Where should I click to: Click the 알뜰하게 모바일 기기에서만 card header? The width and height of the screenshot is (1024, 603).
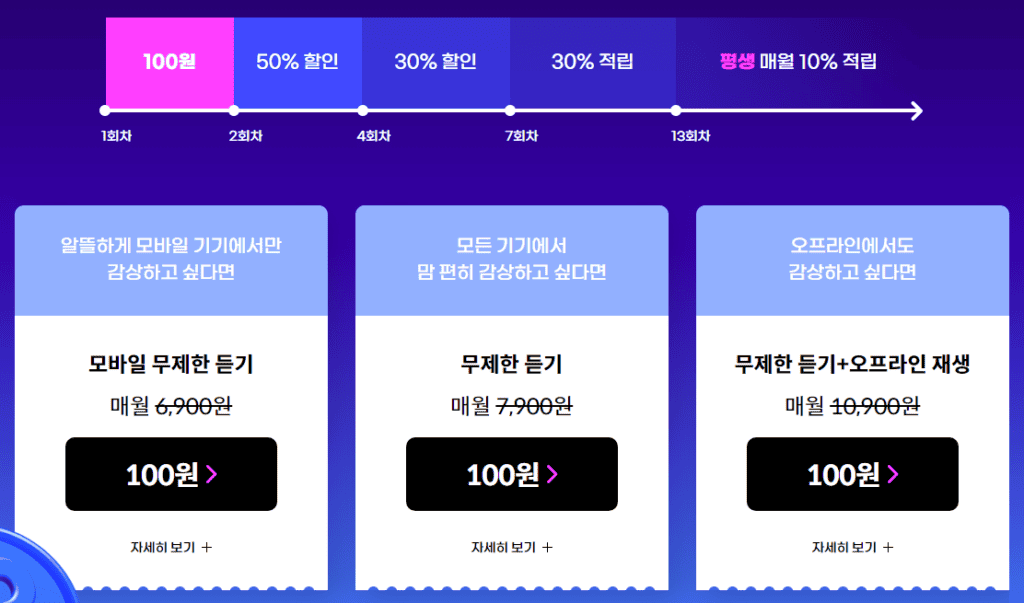point(171,260)
